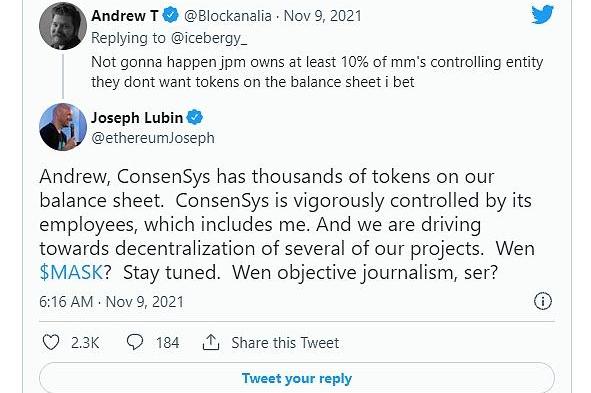The height and width of the screenshot is (393, 591).
Task: Click the 184 replies count
Action: pyautogui.click(x=167, y=343)
